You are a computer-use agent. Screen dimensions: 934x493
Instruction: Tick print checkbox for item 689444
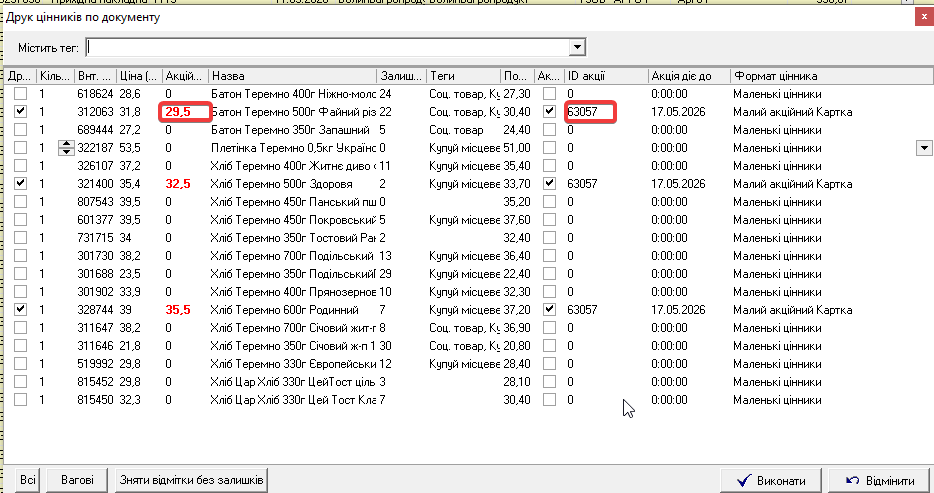click(21, 130)
